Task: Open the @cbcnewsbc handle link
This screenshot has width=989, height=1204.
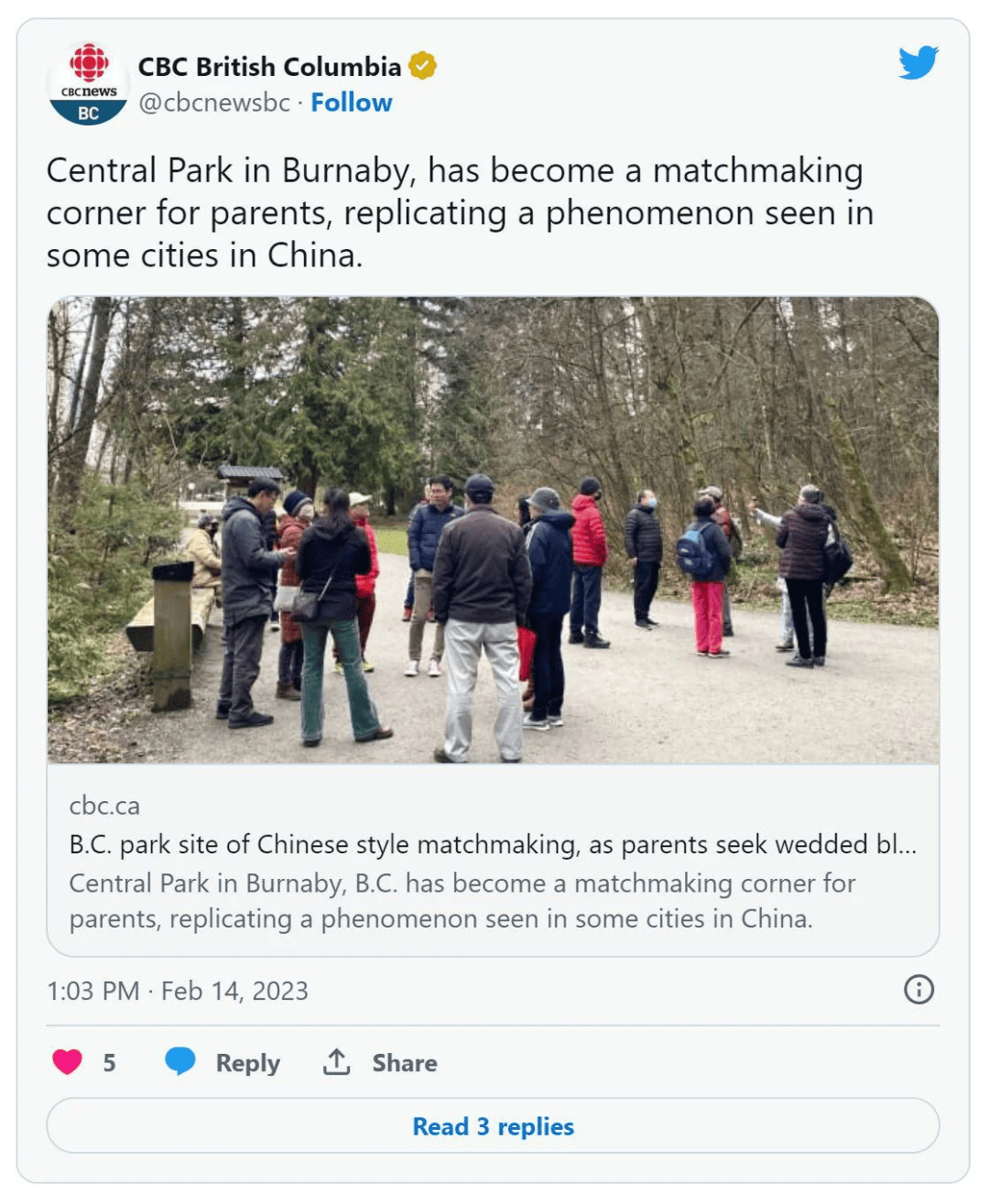Action: click(214, 103)
